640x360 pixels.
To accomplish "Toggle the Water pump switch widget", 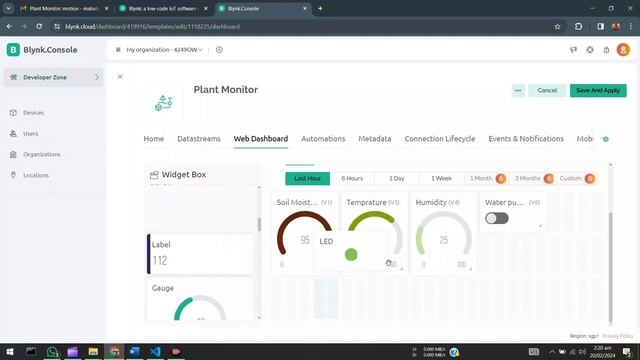I will click(497, 218).
